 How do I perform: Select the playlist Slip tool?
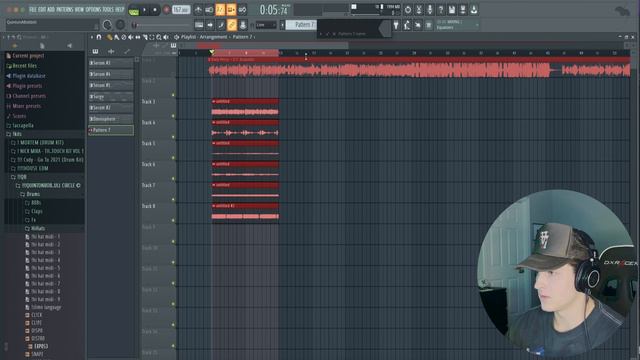click(x=138, y=37)
